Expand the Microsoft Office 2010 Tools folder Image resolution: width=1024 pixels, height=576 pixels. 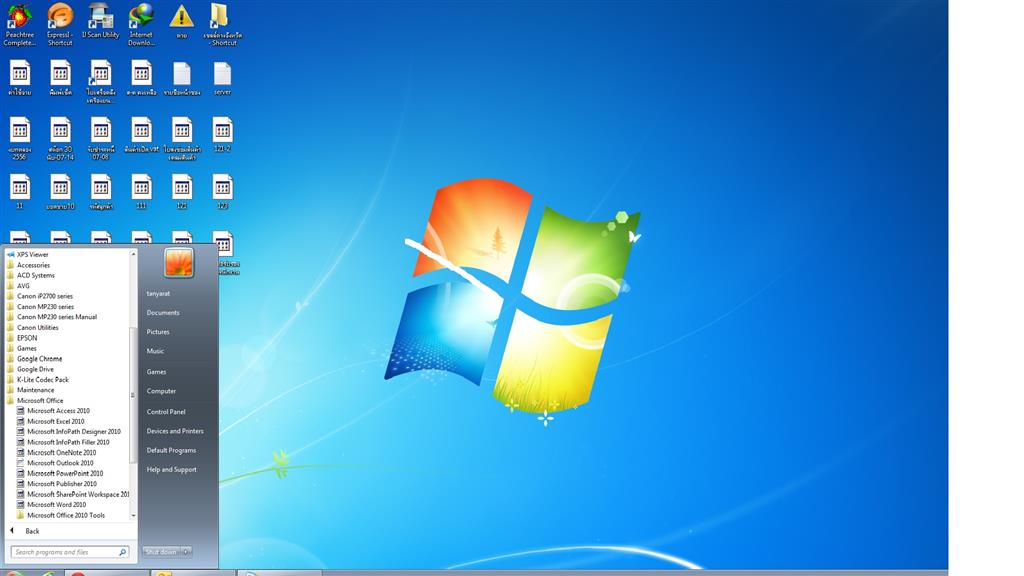(65, 515)
